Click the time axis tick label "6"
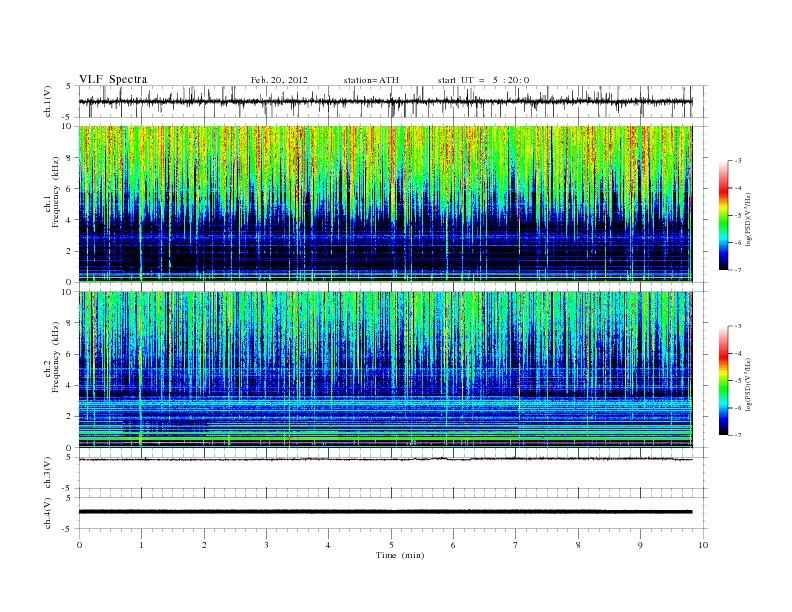Viewport: 792px width, 612px height. 453,545
